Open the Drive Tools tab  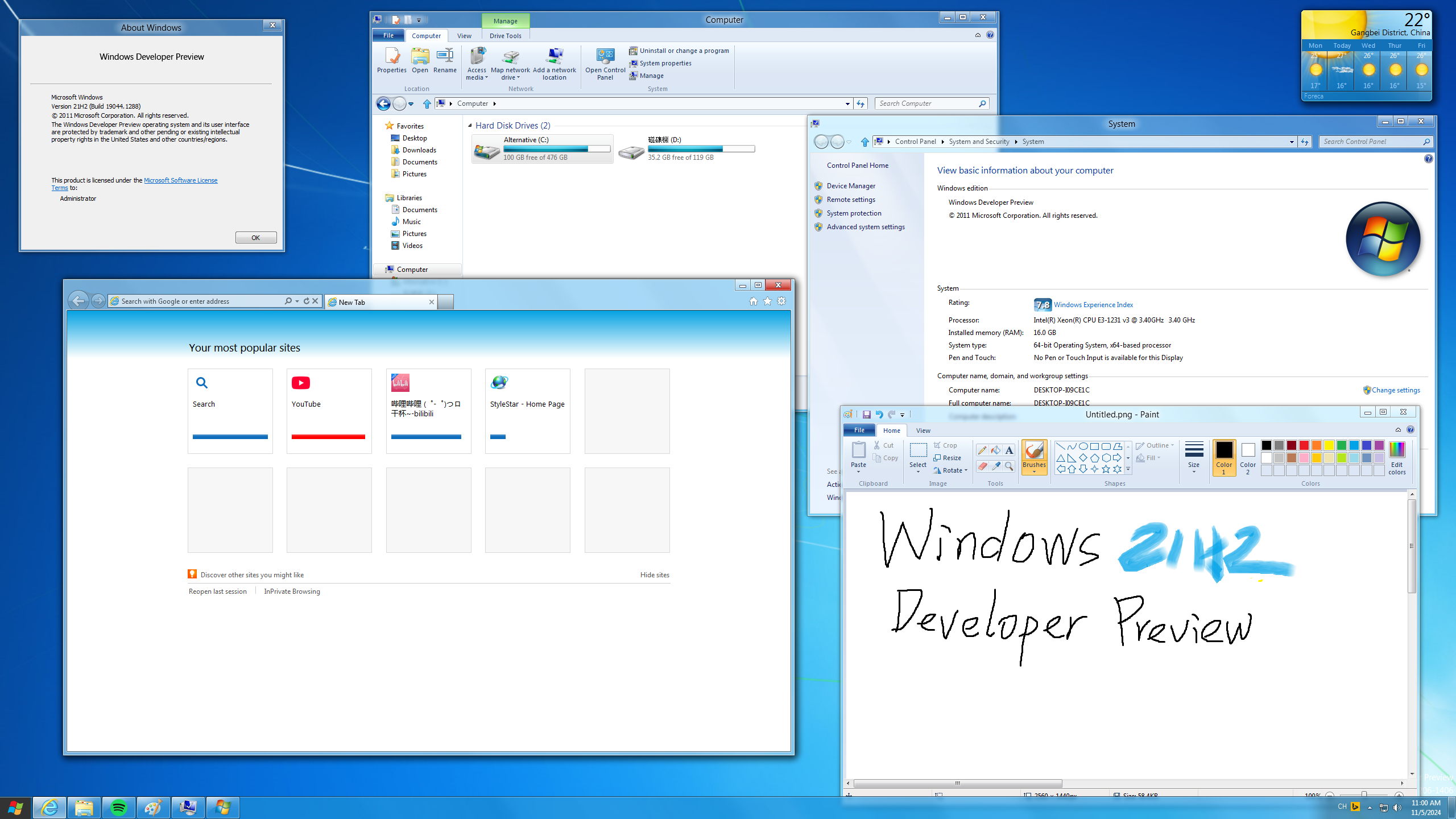tap(505, 36)
